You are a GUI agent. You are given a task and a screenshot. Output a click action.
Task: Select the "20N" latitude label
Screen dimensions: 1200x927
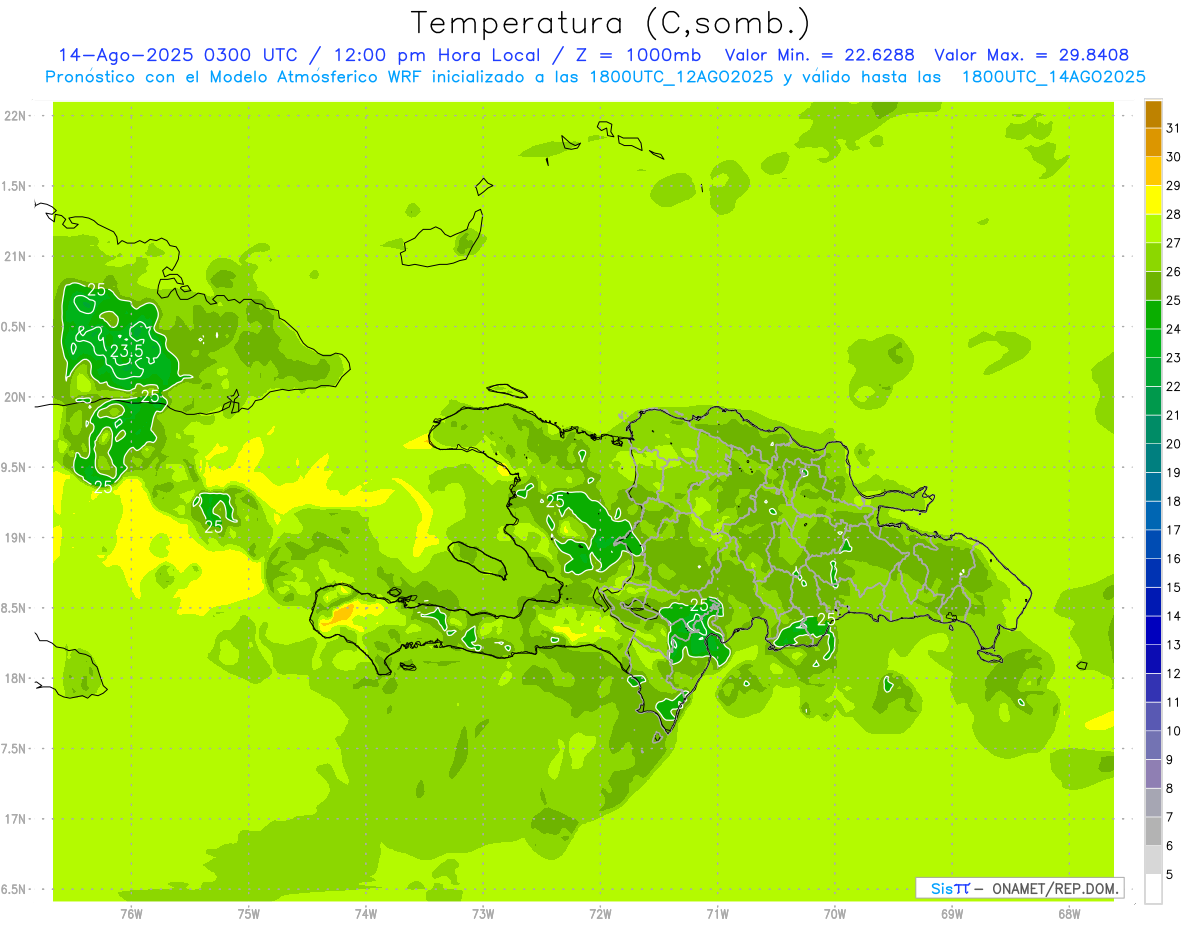click(x=15, y=398)
